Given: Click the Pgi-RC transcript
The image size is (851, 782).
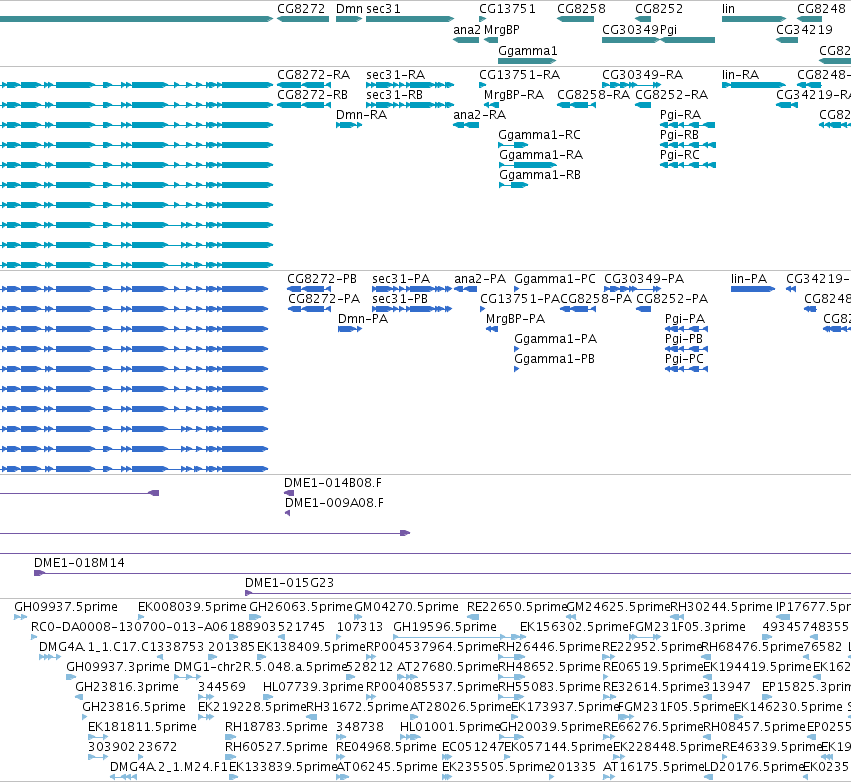Looking at the screenshot, I should pyautogui.click(x=688, y=165).
